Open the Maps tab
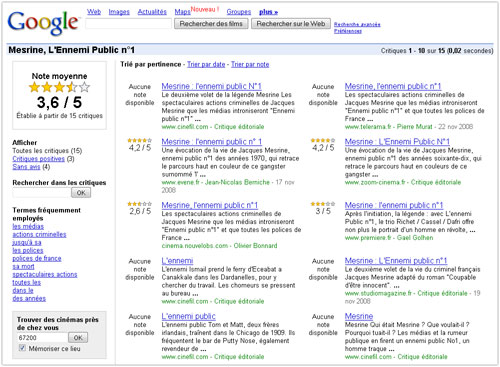 (x=182, y=12)
